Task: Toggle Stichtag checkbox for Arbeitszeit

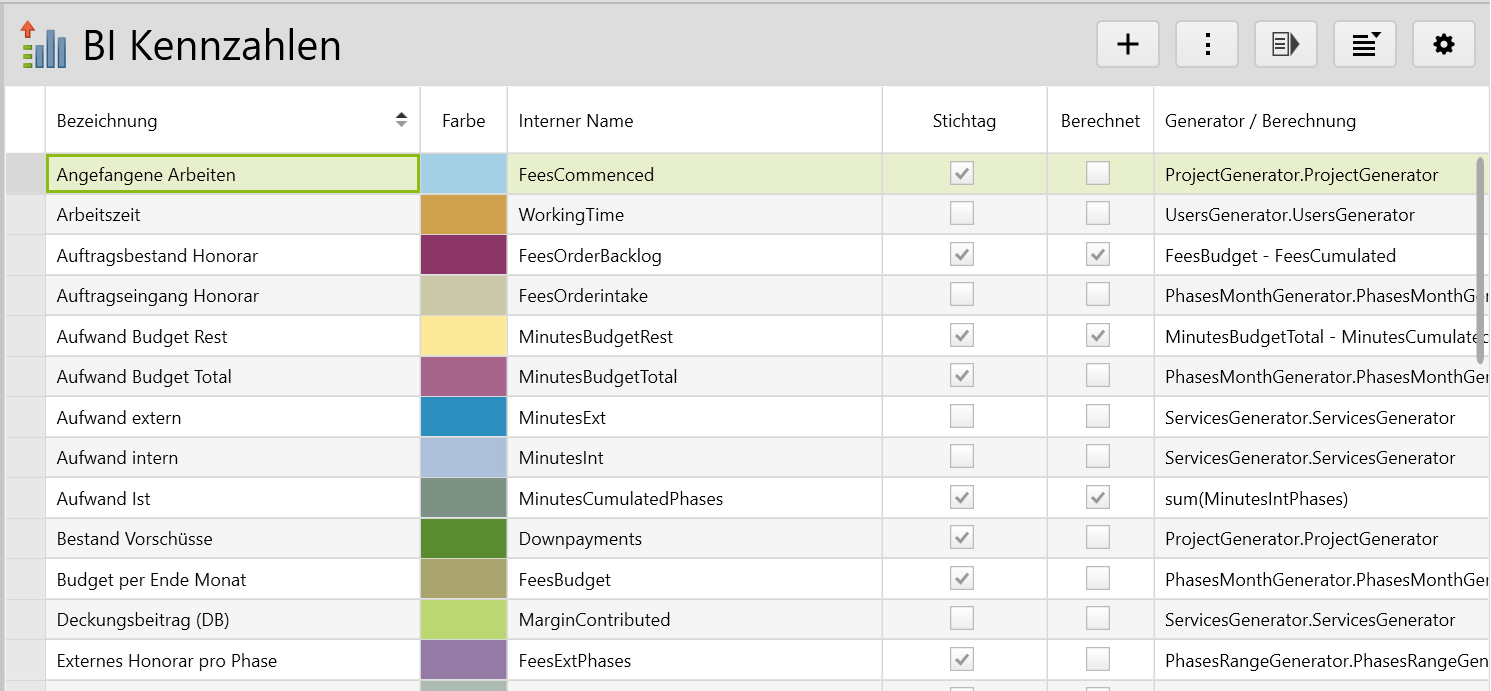Action: pos(962,214)
